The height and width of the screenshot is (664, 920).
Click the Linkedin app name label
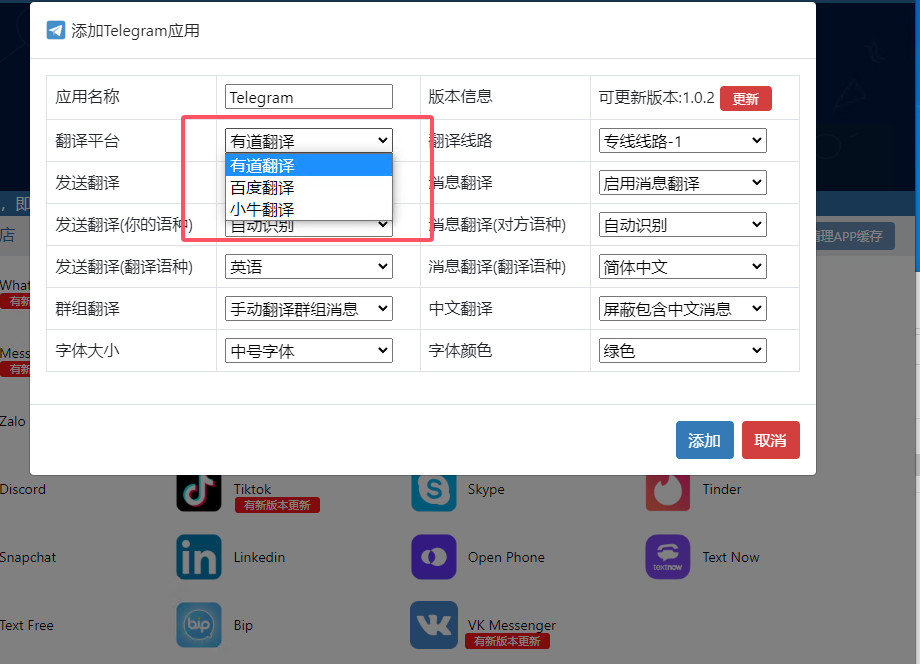259,557
